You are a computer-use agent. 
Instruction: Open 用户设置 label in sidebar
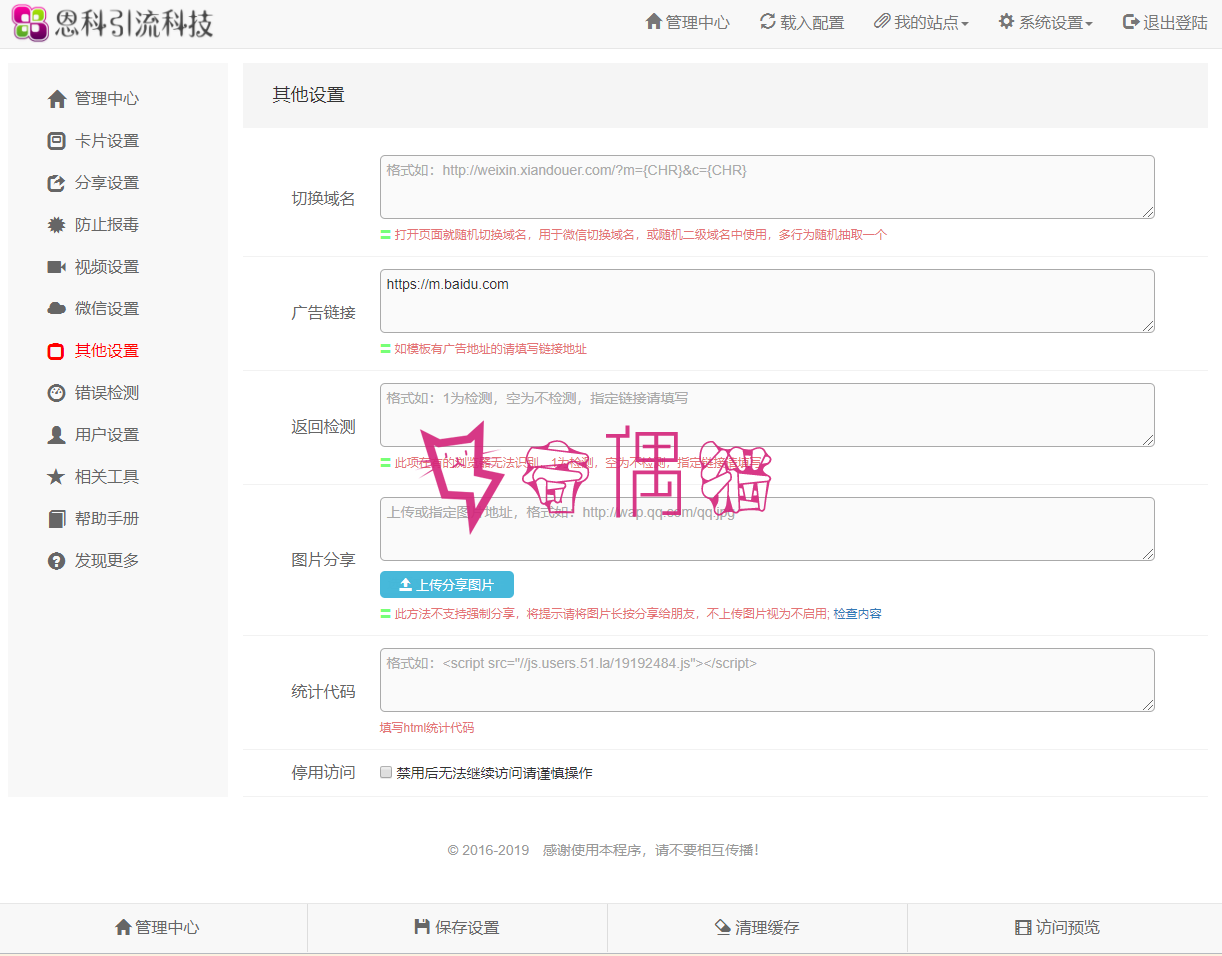107,435
